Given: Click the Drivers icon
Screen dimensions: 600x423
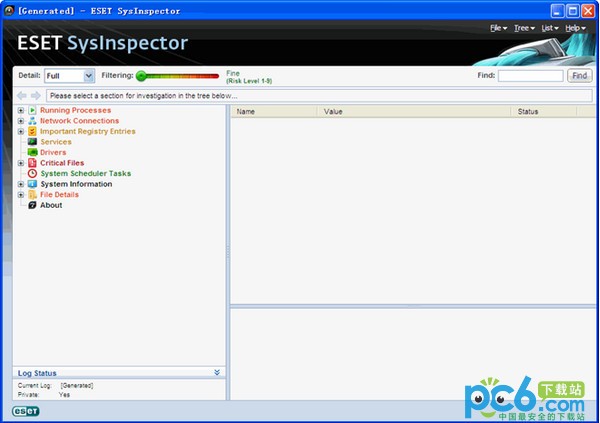Looking at the screenshot, I should 32,152.
